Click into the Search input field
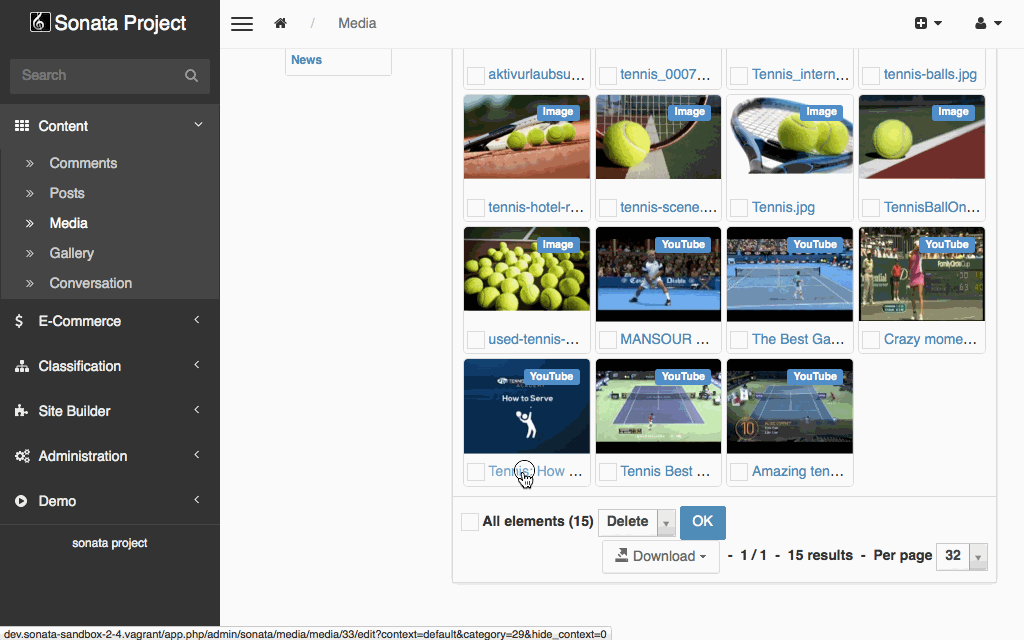 (97, 76)
